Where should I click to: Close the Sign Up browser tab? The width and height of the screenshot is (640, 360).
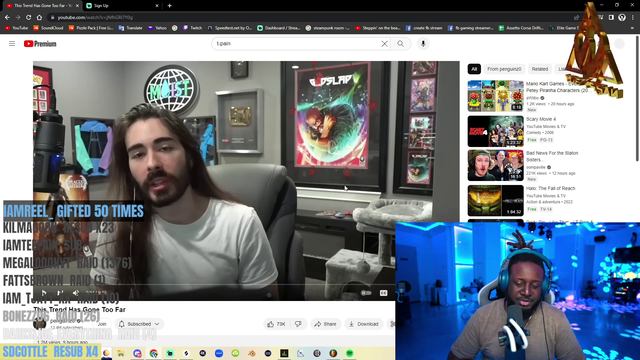(x=157, y=6)
